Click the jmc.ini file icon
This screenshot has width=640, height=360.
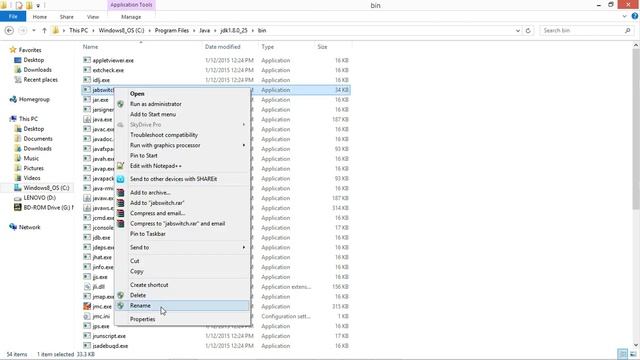(87, 316)
